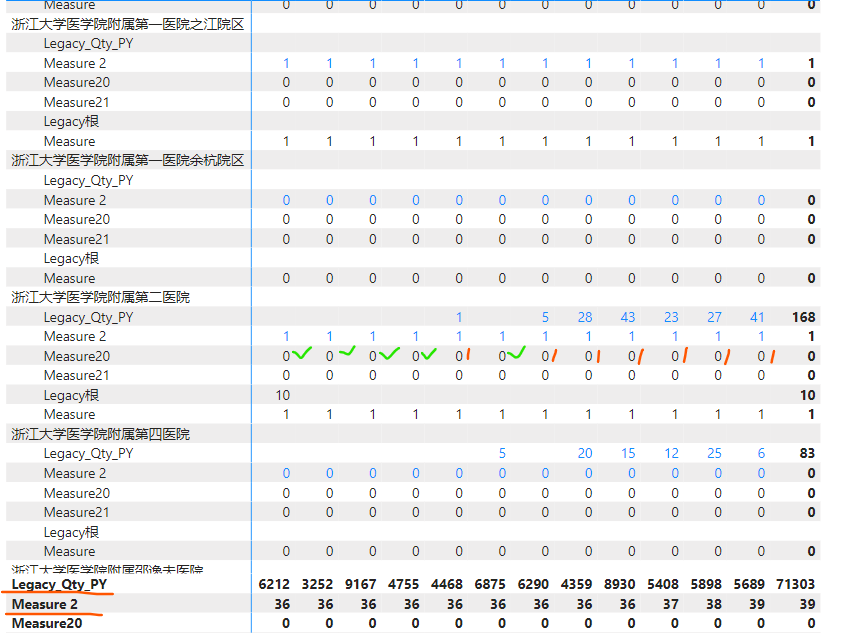Select grand total cell 9167
The width and height of the screenshot is (855, 633).
[x=360, y=584]
